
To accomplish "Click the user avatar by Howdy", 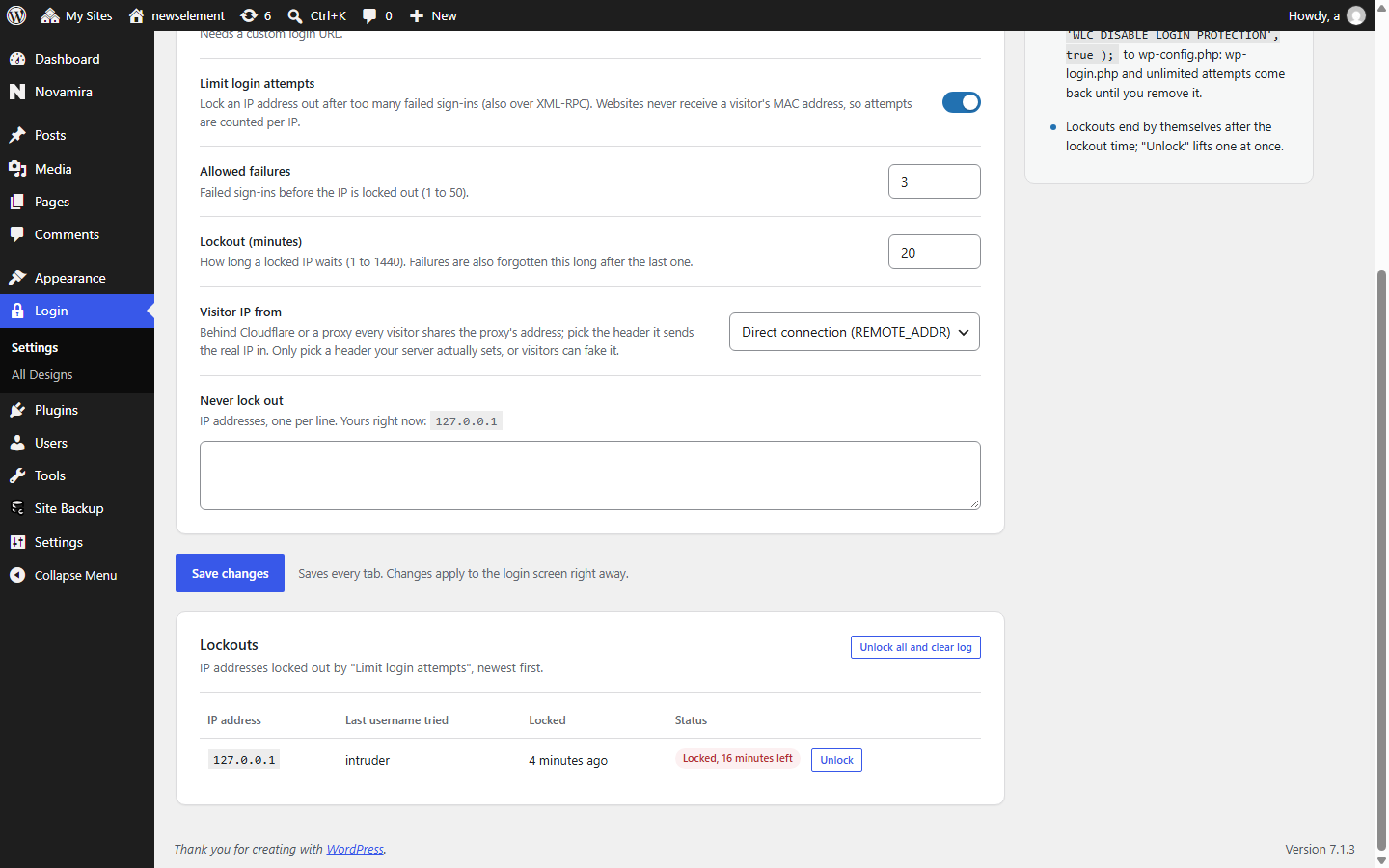I will (x=1356, y=15).
